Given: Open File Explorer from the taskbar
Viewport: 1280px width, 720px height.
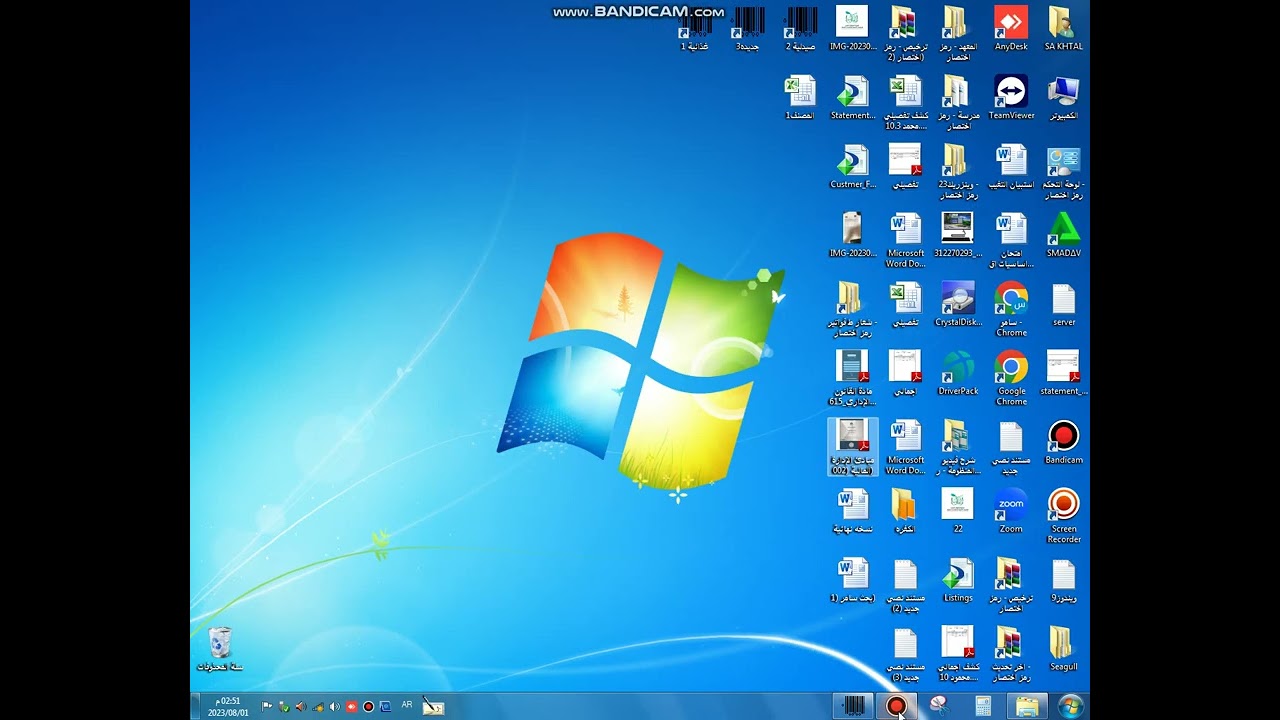Looking at the screenshot, I should [x=1027, y=706].
